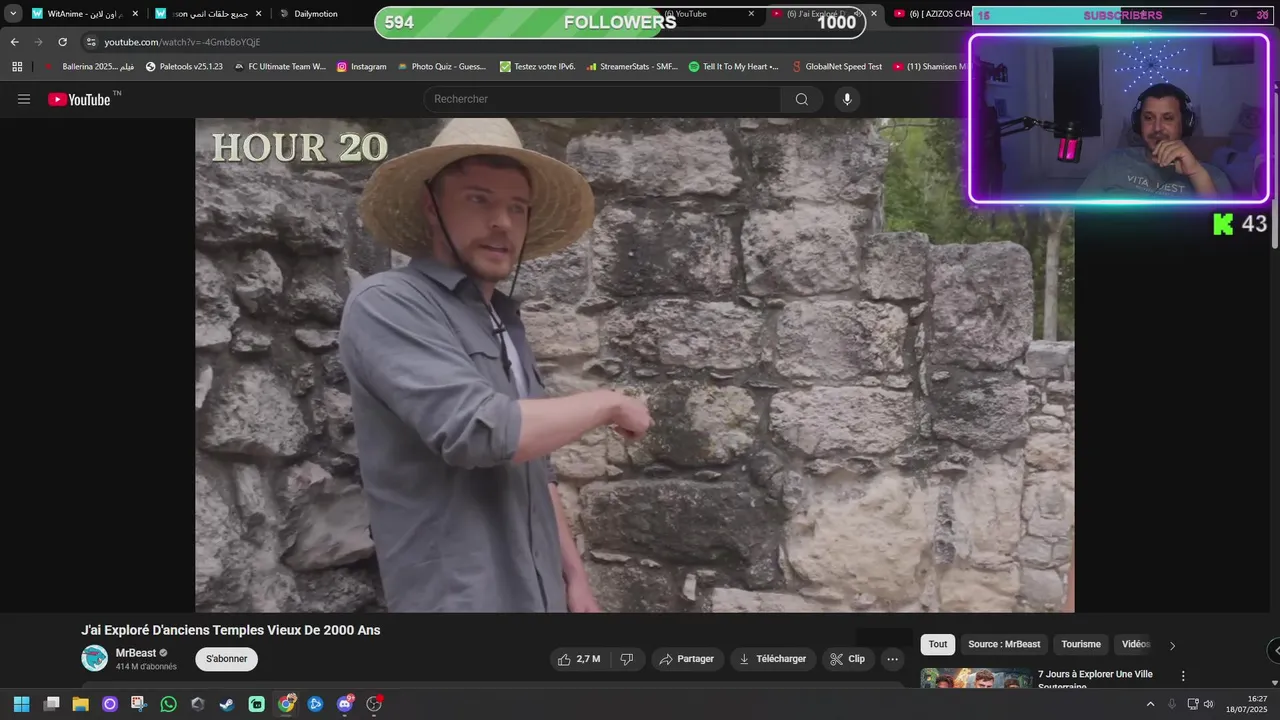Expand hidden system tray icons chevron
The image size is (1280, 720).
[x=1150, y=704]
